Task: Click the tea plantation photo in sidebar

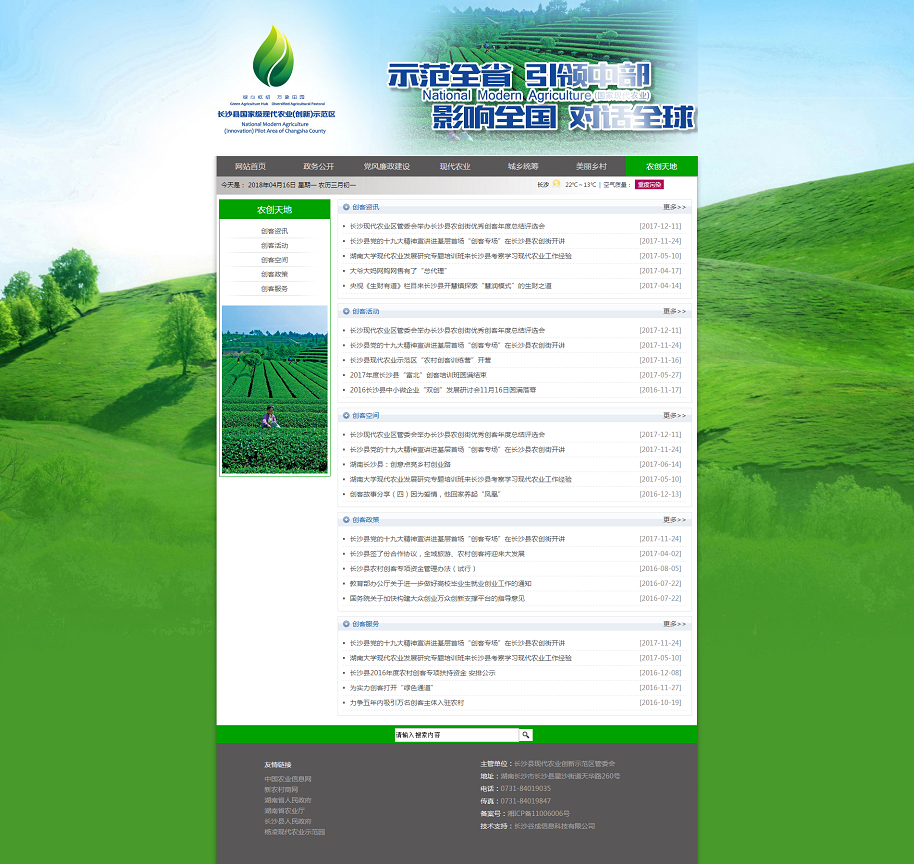Action: click(275, 389)
